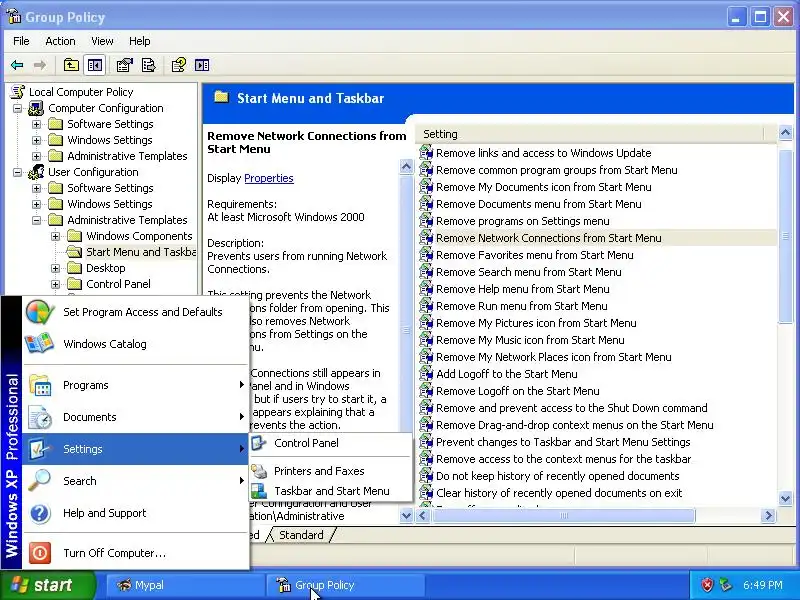The height and width of the screenshot is (600, 800).
Task: Click the Up one level toolbar icon
Action: pos(71,65)
